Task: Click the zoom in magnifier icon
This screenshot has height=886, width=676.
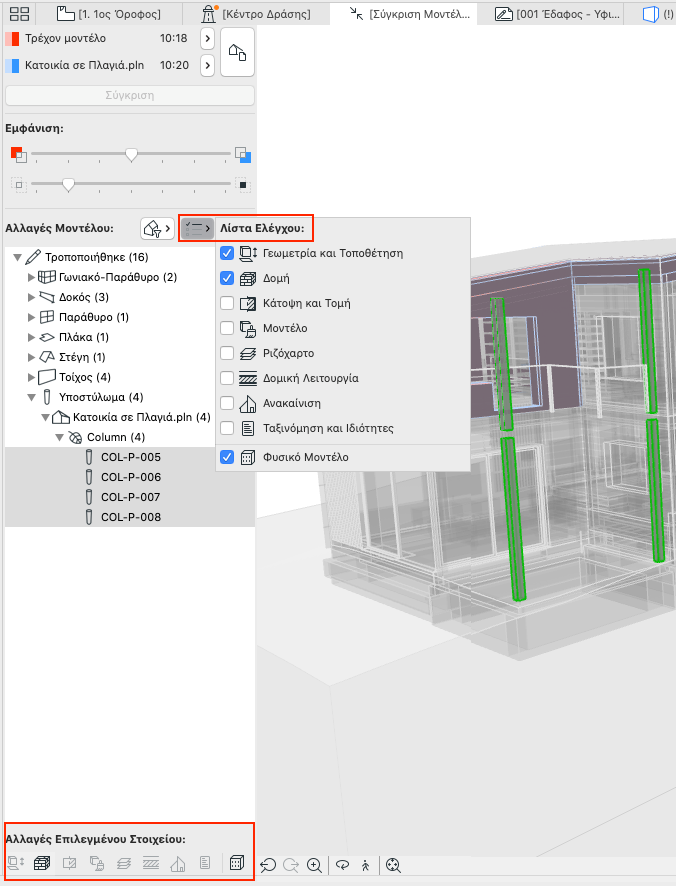Action: (x=314, y=865)
